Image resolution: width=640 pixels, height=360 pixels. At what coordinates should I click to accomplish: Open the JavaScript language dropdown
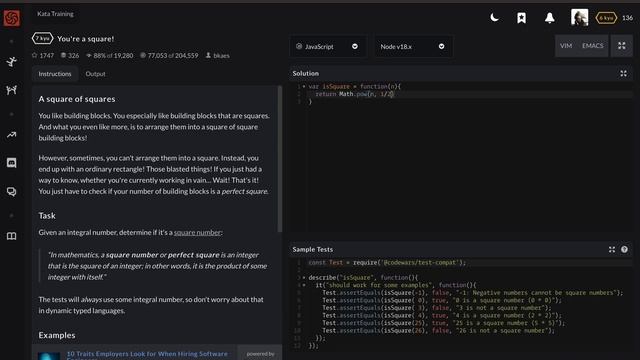tap(327, 47)
